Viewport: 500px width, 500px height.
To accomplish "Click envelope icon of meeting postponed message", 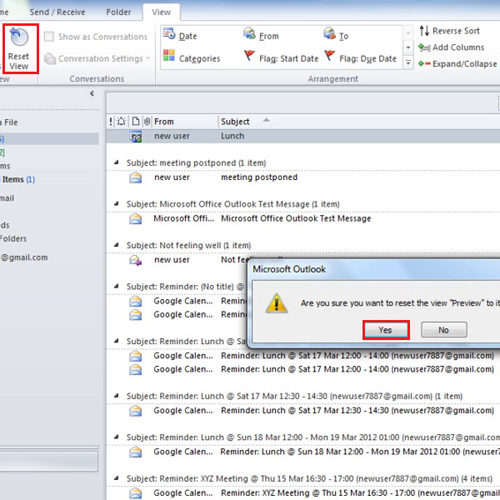I will pos(135,178).
